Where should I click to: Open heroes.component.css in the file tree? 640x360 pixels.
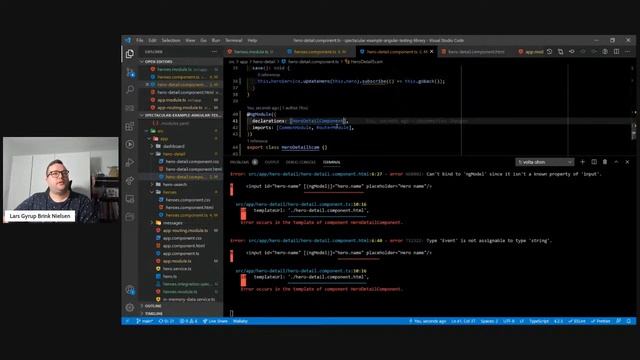[188, 200]
